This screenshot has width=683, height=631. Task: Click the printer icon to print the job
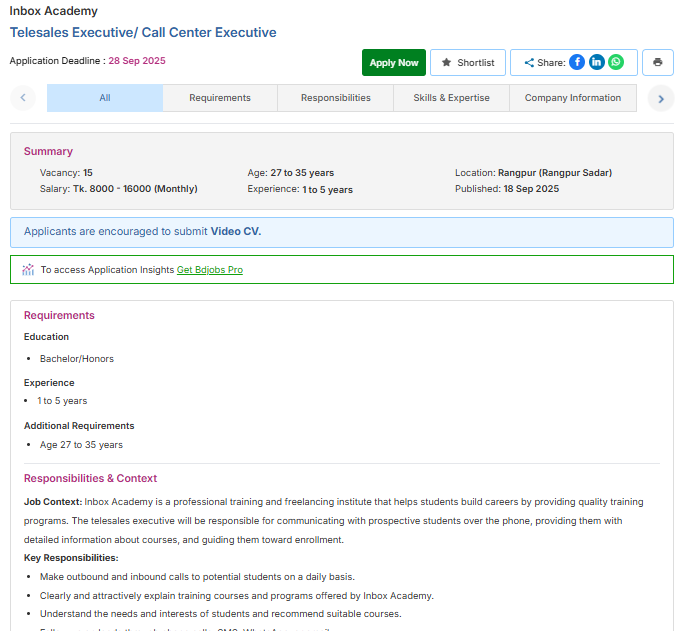657,62
